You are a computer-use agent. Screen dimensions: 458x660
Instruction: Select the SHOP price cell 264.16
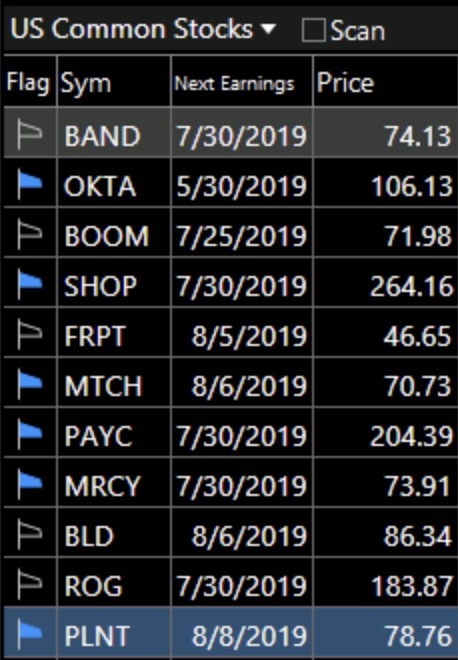(412, 287)
